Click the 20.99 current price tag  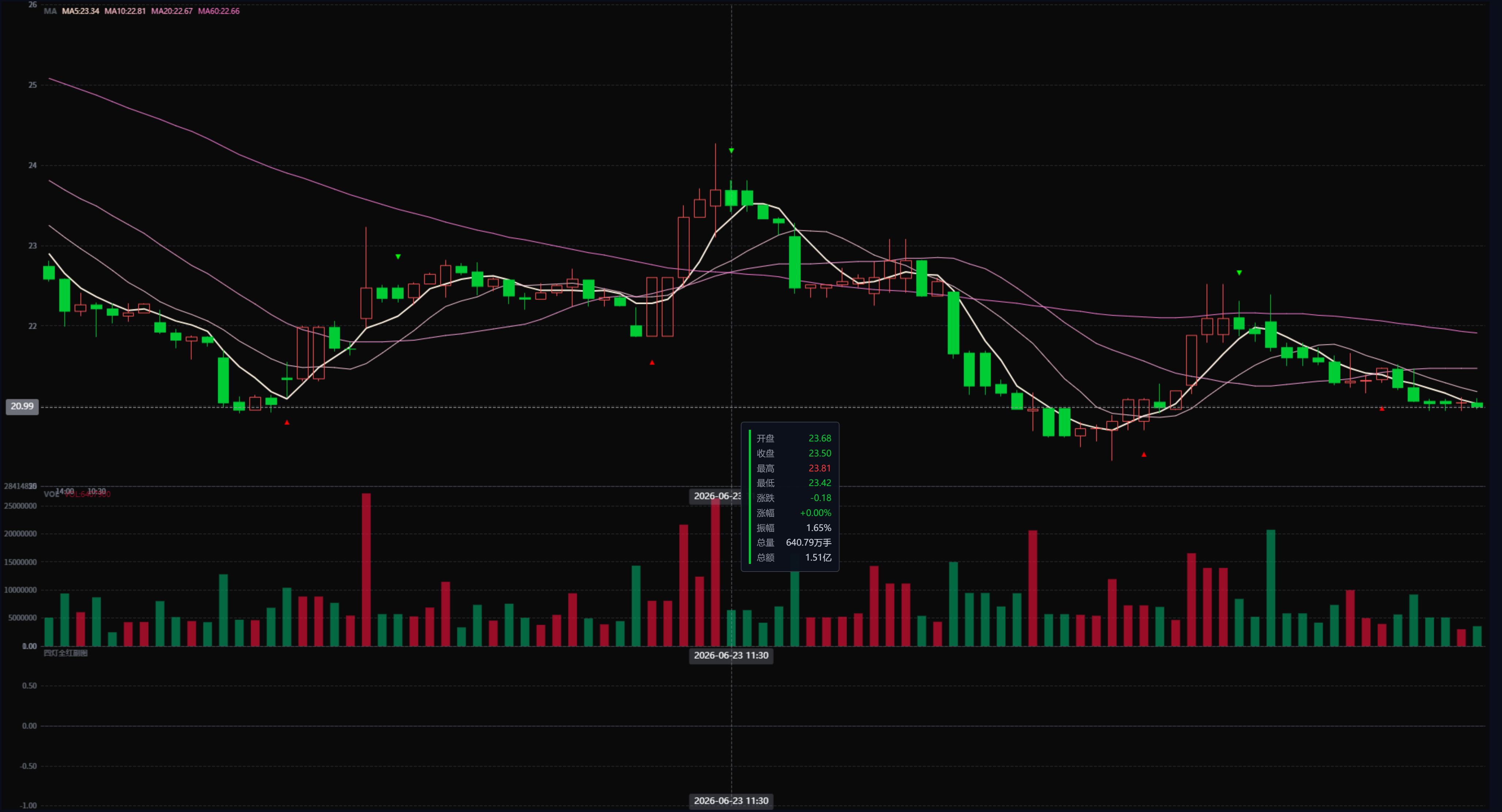point(22,406)
